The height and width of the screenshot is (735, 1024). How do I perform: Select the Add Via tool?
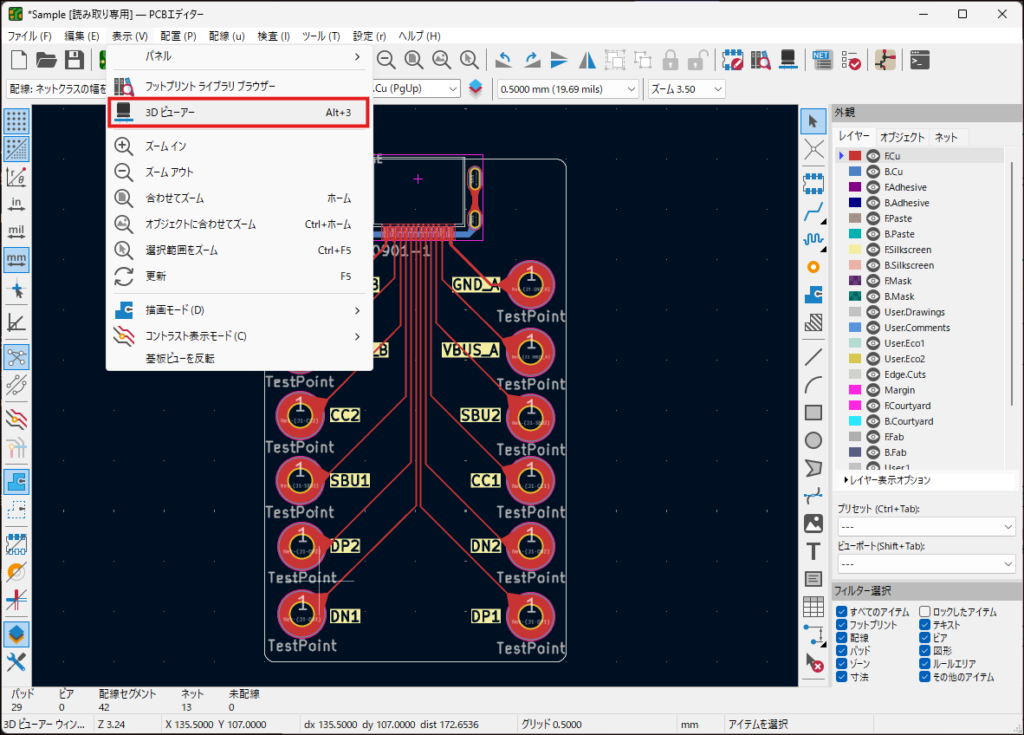click(x=814, y=267)
